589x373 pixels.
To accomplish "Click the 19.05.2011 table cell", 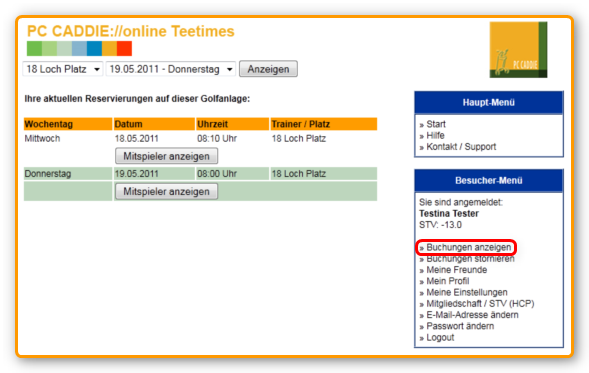I will [x=154, y=174].
